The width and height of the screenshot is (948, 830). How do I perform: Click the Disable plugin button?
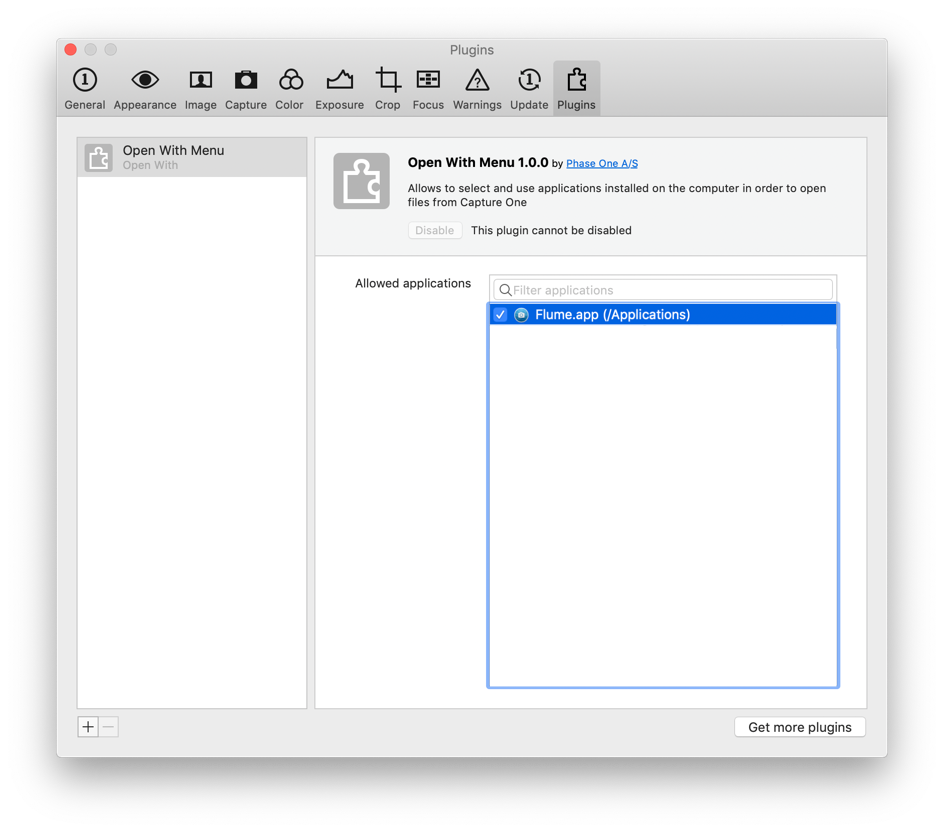point(435,230)
